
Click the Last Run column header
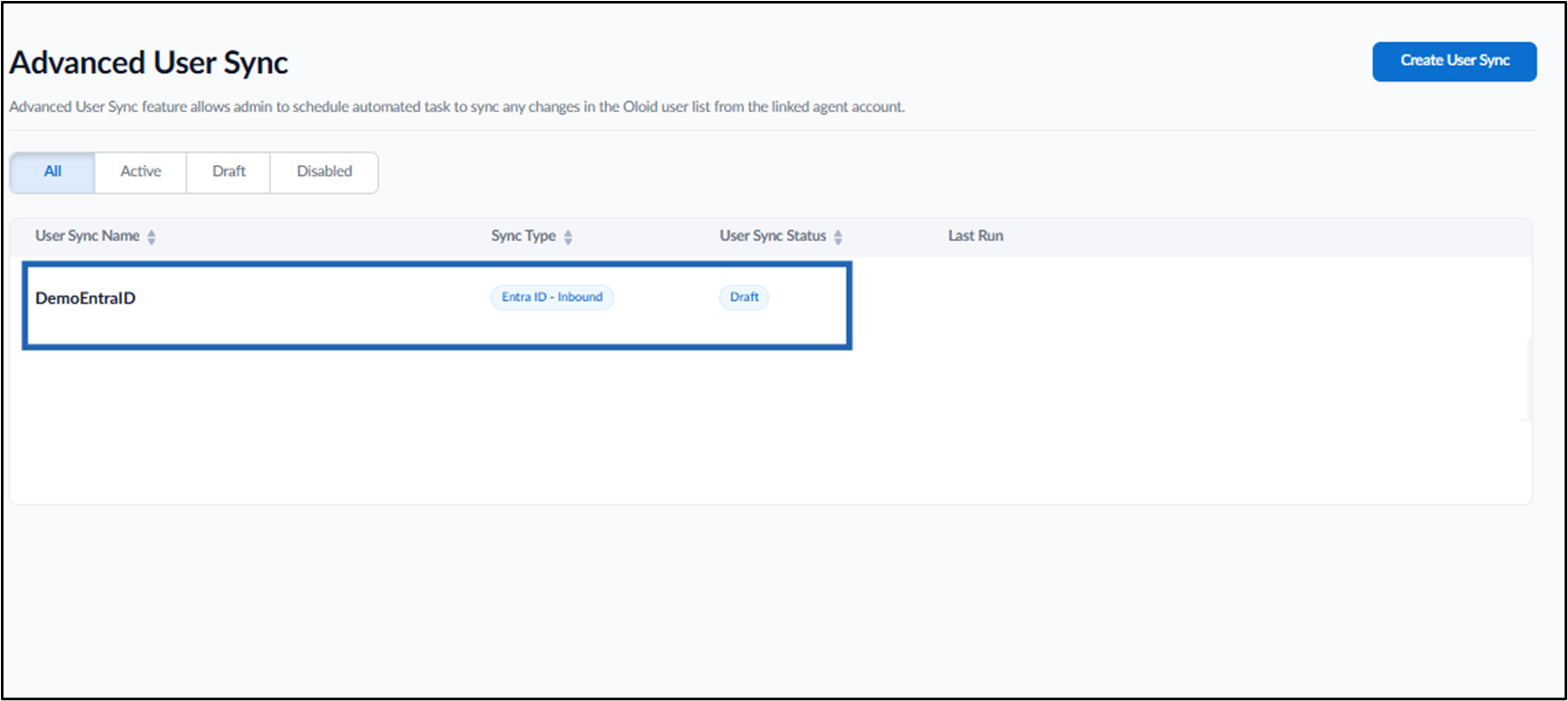pyautogui.click(x=975, y=236)
